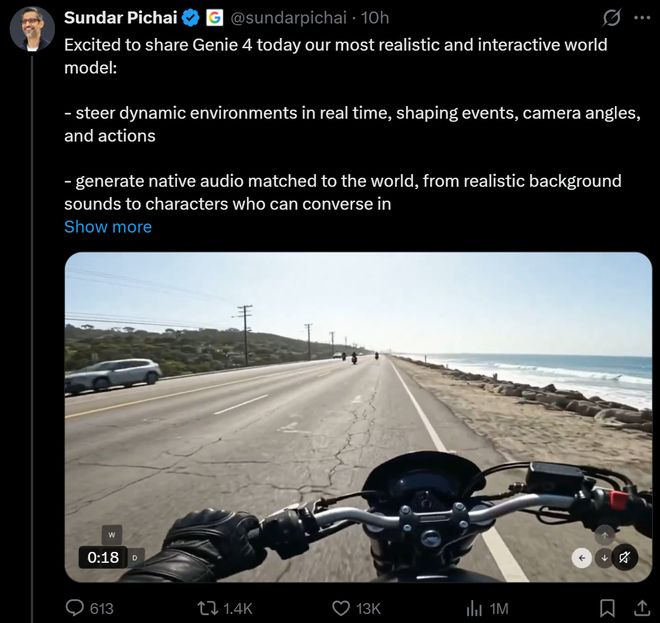Image resolution: width=660 pixels, height=623 pixels.
Task: Open the three-dot more options menu
Action: (x=642, y=18)
